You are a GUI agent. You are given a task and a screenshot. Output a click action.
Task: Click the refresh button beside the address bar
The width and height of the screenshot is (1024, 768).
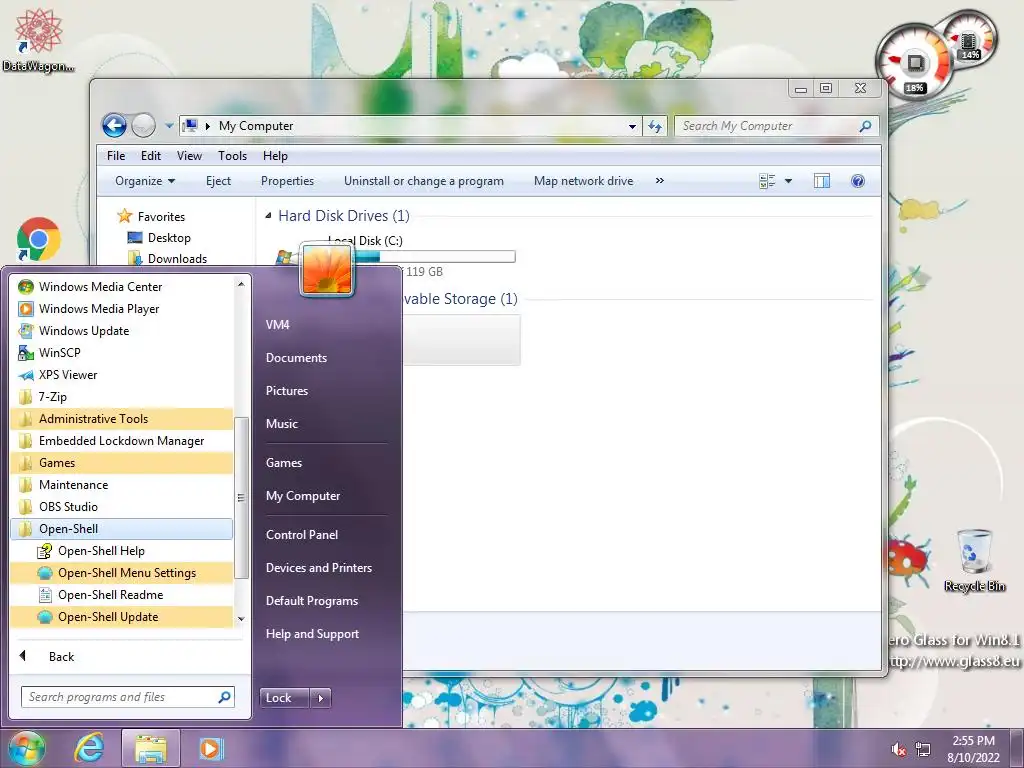point(654,126)
